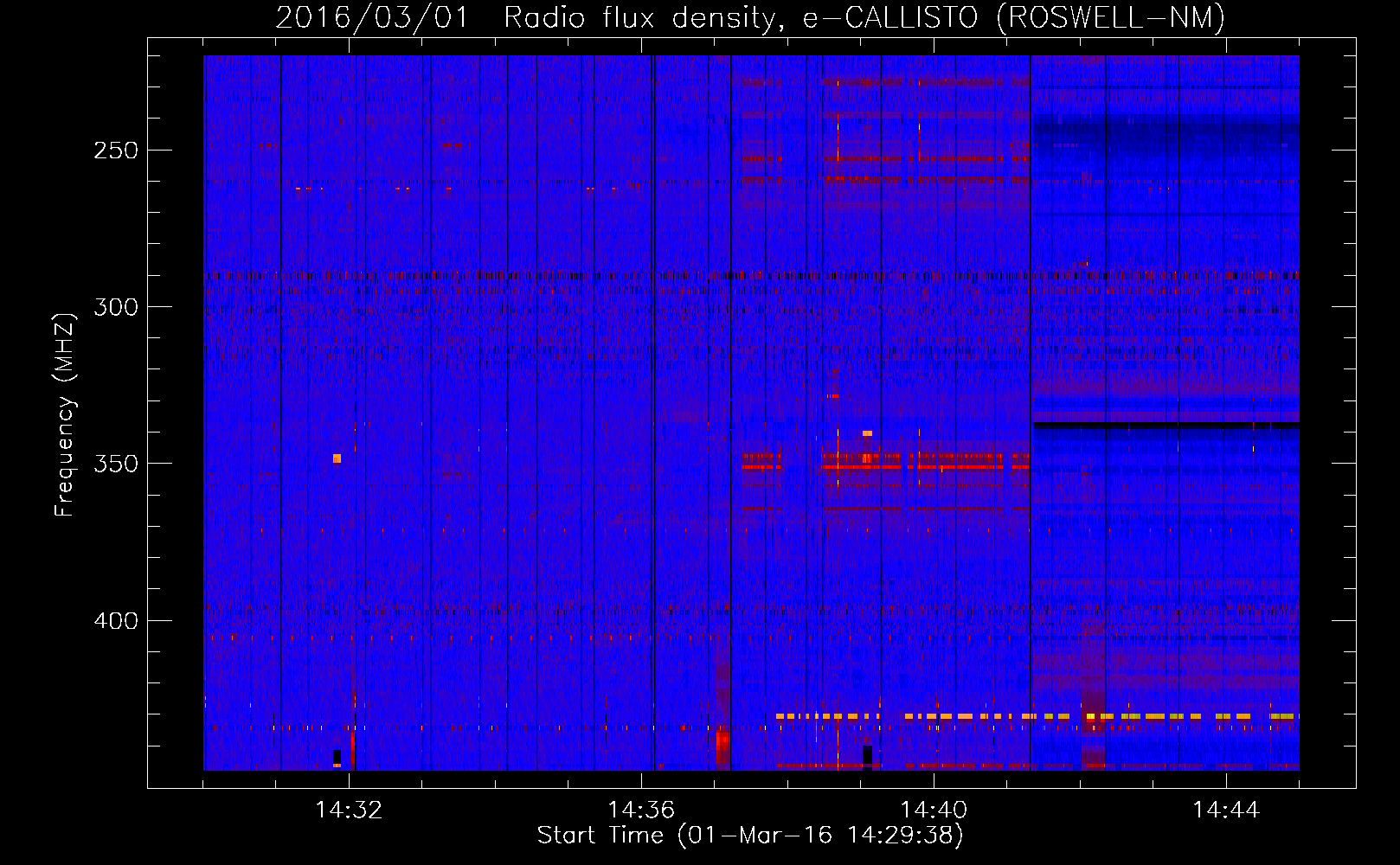Click the 14:40 time axis label

(x=934, y=811)
